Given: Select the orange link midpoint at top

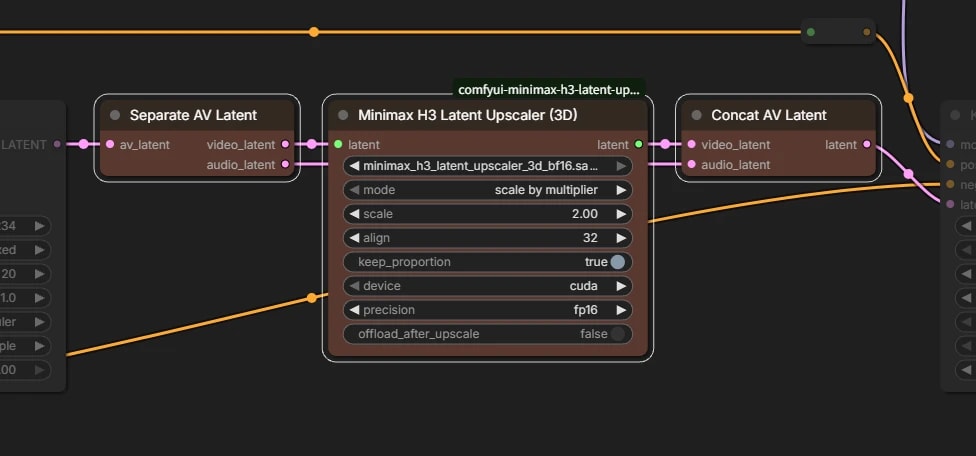Looking at the screenshot, I should 314,32.
